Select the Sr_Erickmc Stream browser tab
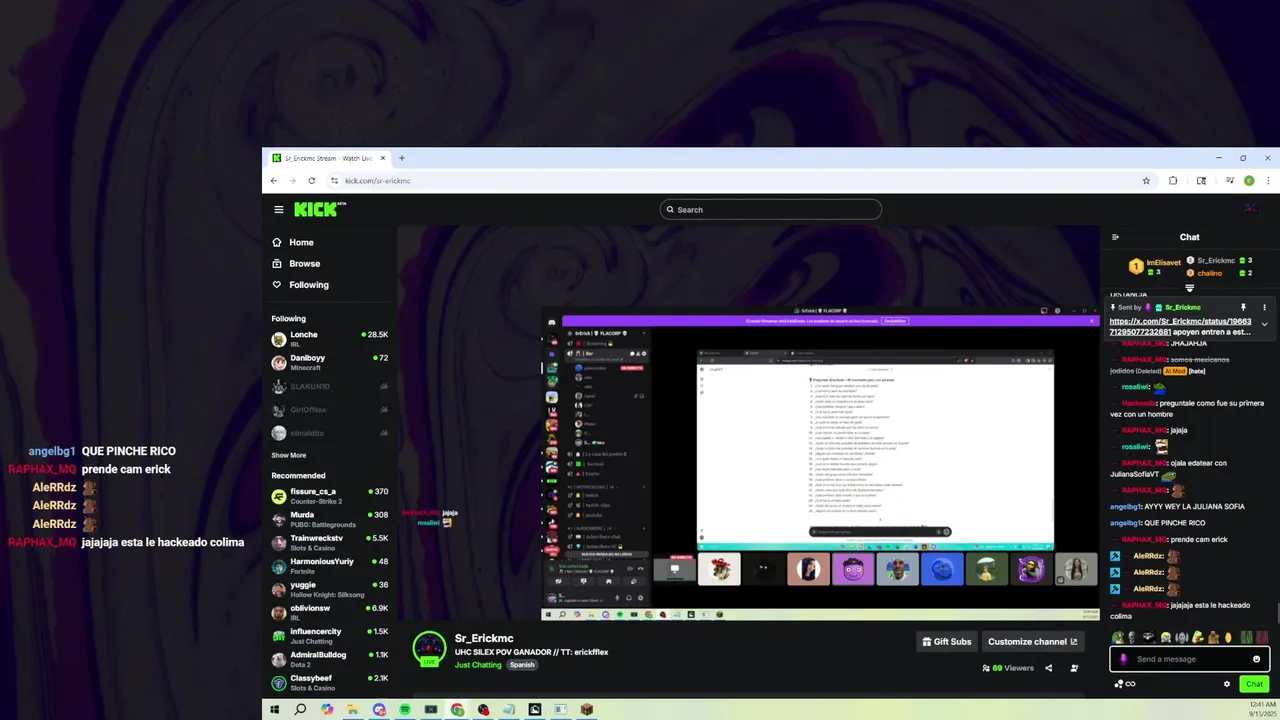Image resolution: width=1280 pixels, height=720 pixels. pyautogui.click(x=329, y=158)
